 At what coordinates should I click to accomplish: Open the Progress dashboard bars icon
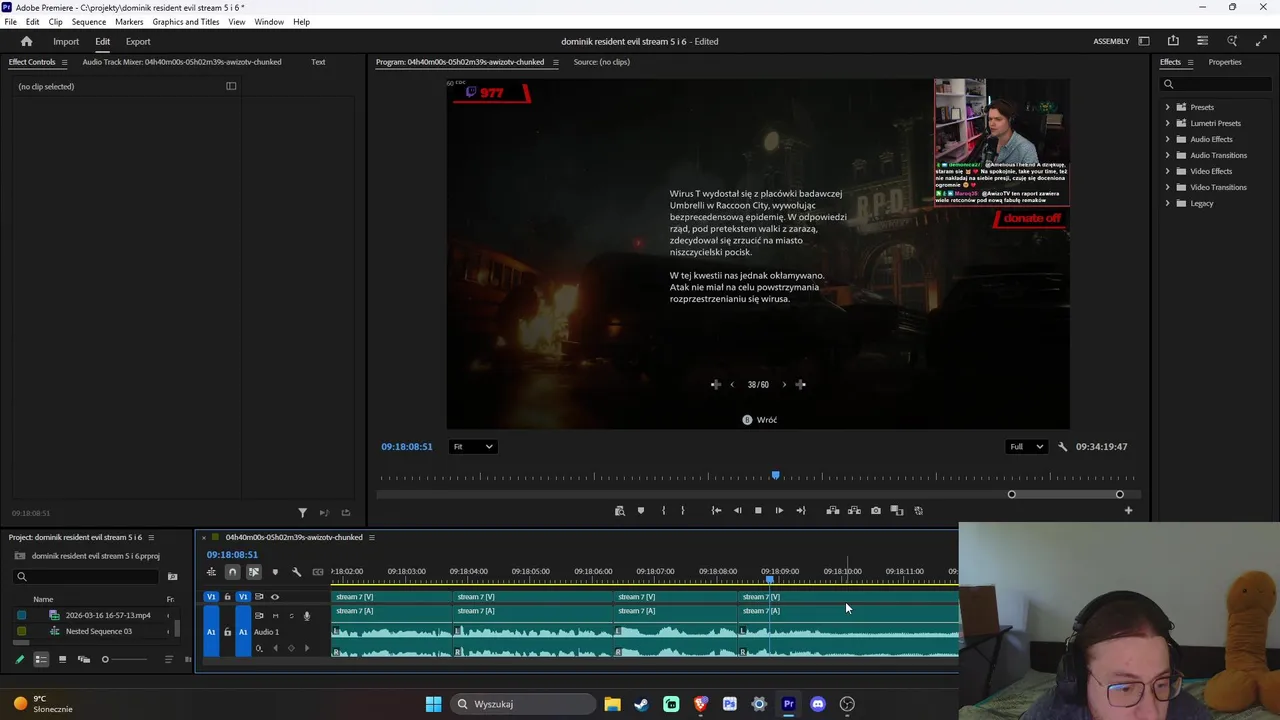point(1202,41)
